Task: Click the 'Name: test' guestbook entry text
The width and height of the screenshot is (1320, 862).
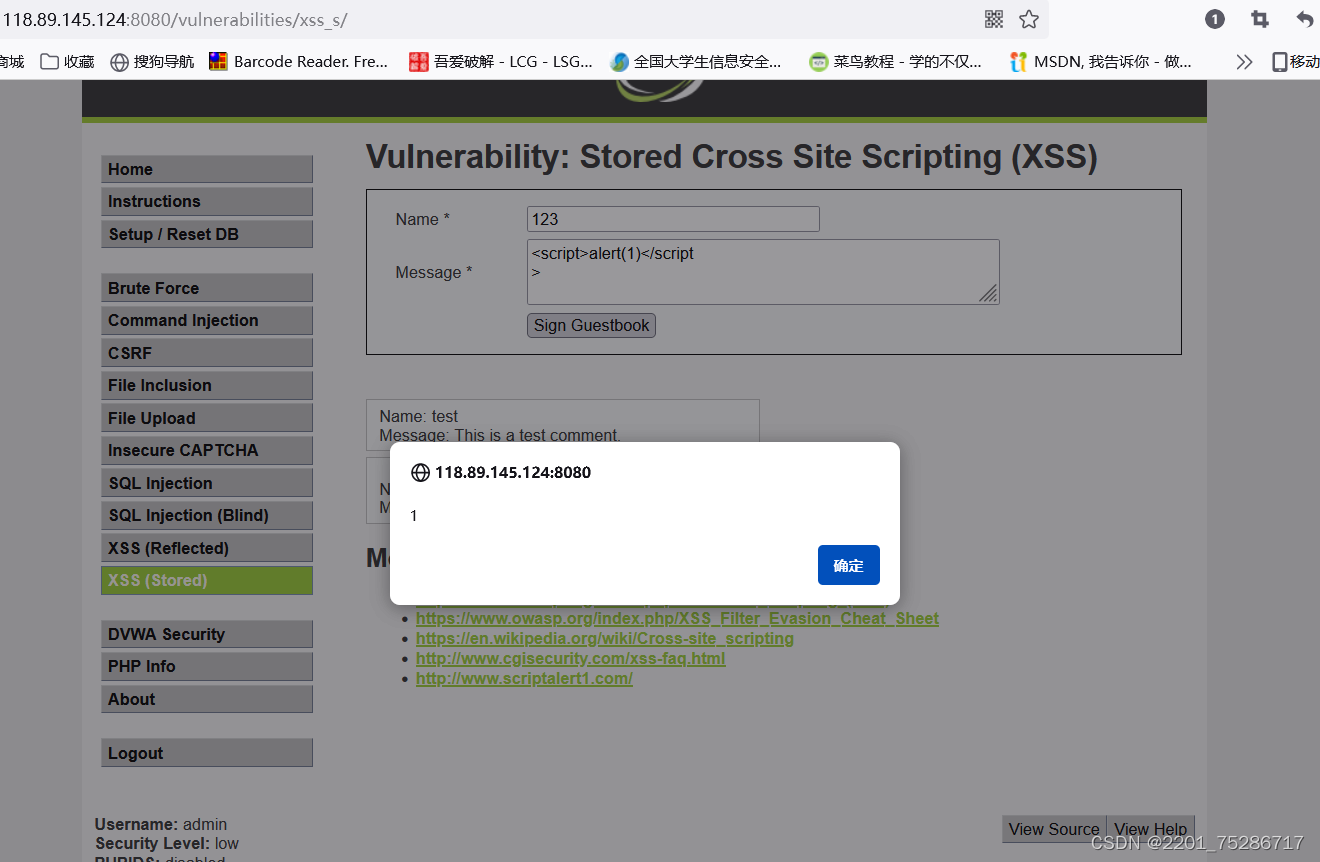Action: click(x=419, y=416)
